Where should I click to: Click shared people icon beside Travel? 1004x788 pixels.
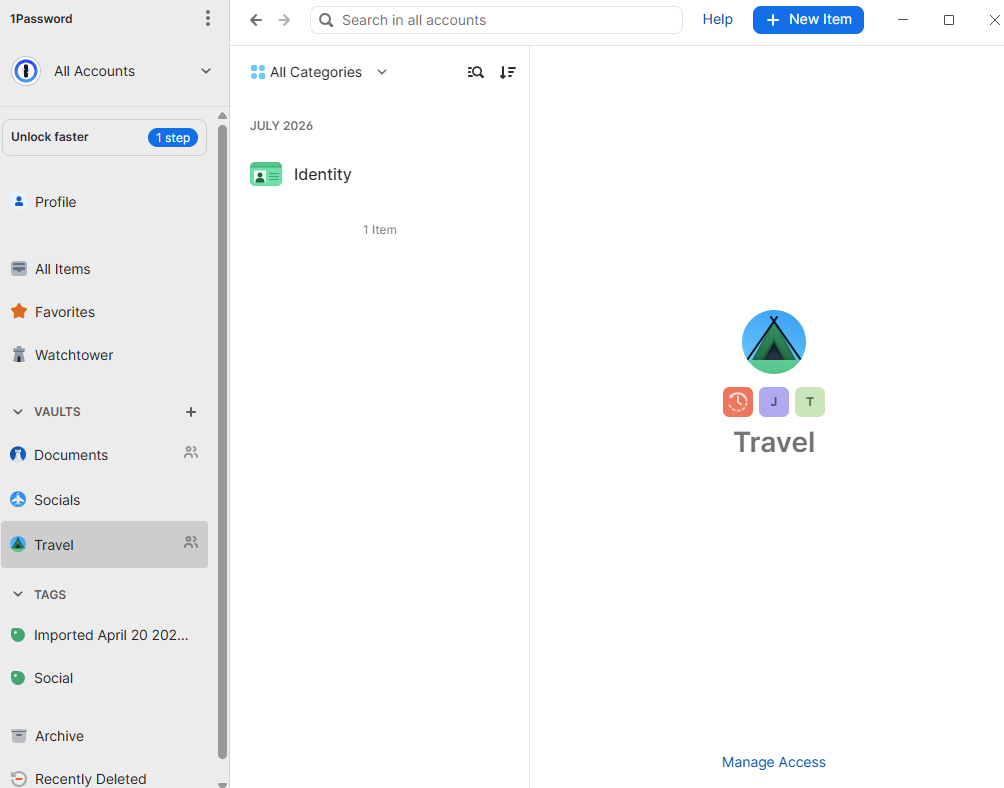pos(191,542)
